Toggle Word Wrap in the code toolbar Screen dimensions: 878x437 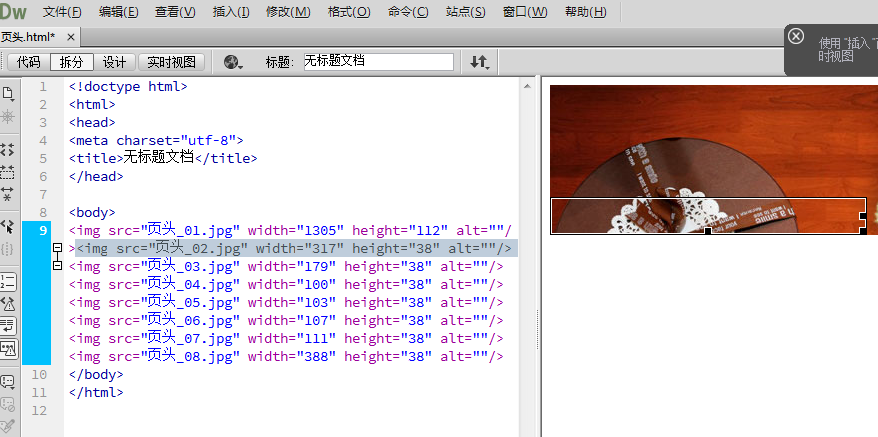click(x=8, y=326)
